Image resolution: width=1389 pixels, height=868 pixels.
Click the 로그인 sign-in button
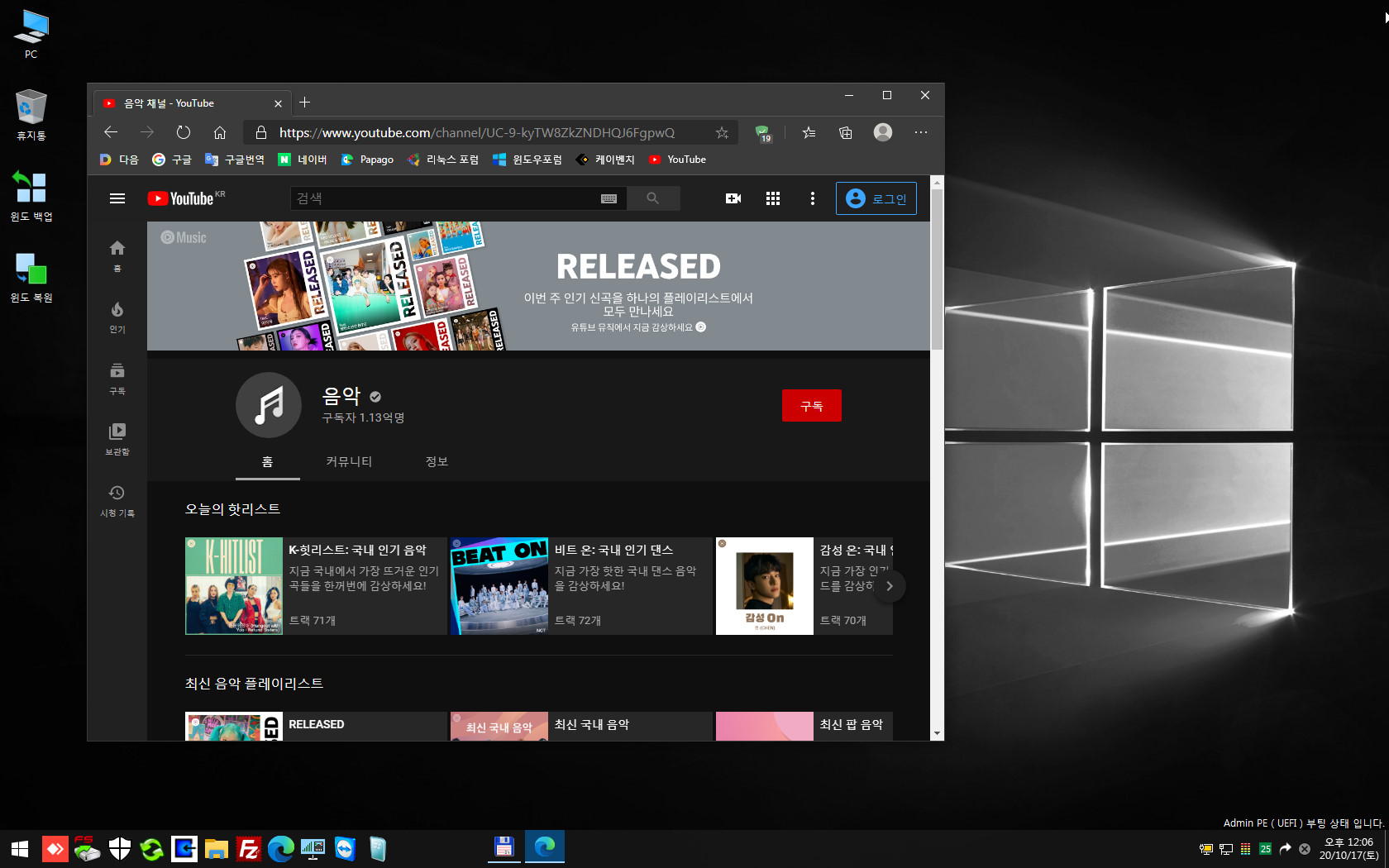[x=876, y=198]
